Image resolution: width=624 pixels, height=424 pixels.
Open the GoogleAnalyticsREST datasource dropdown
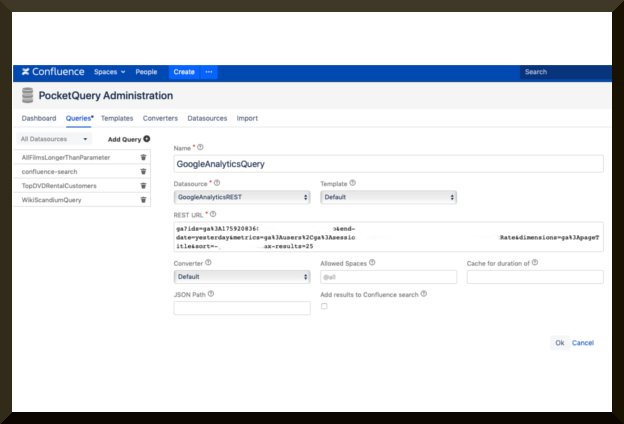pos(242,197)
